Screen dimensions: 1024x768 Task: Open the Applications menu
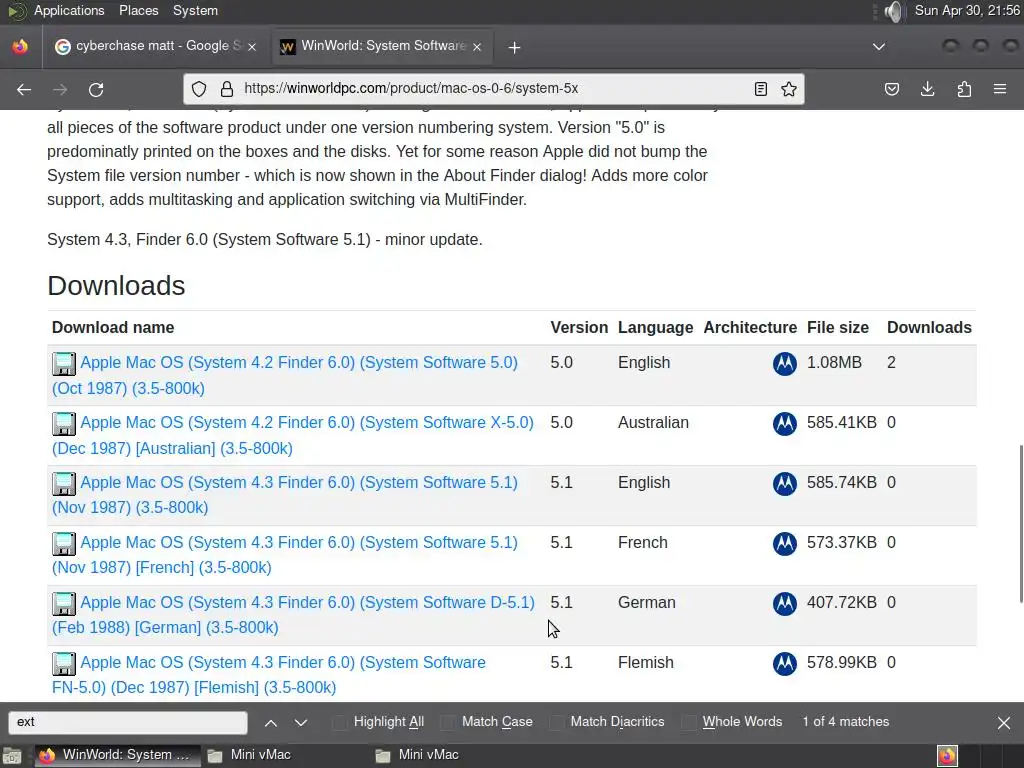69,10
